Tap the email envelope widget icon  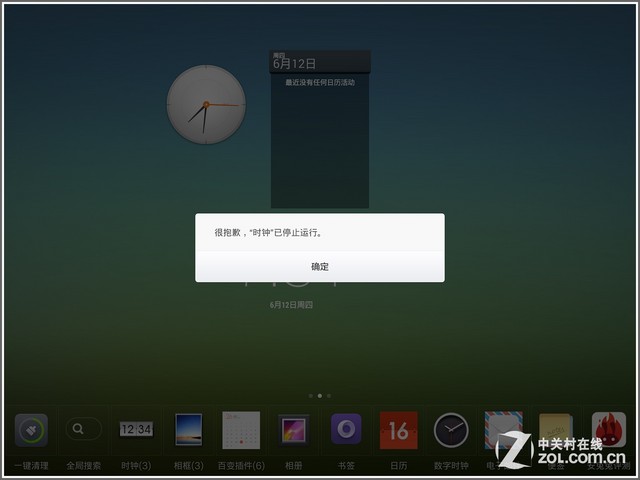coord(503,430)
